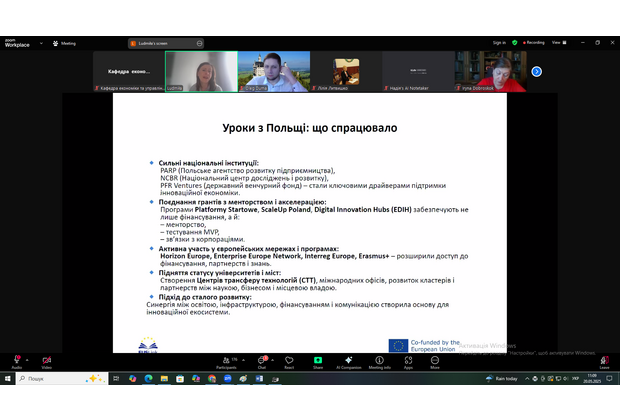Viewport: 620px width, 420px height.
Task: Toggle the Audio microphone mute
Action: pyautogui.click(x=16, y=360)
